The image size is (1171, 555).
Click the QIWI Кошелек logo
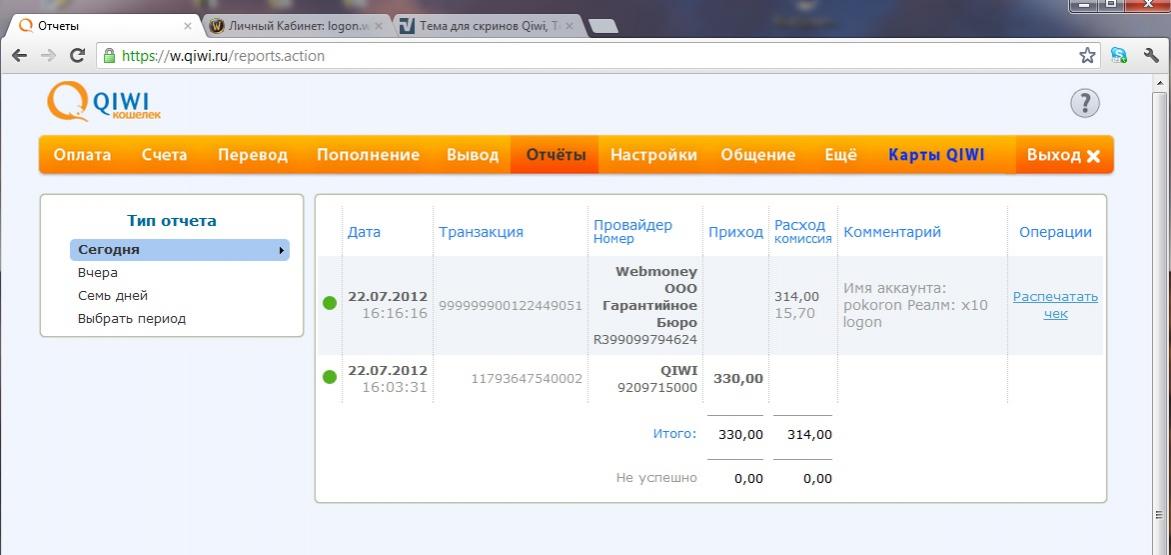104,103
